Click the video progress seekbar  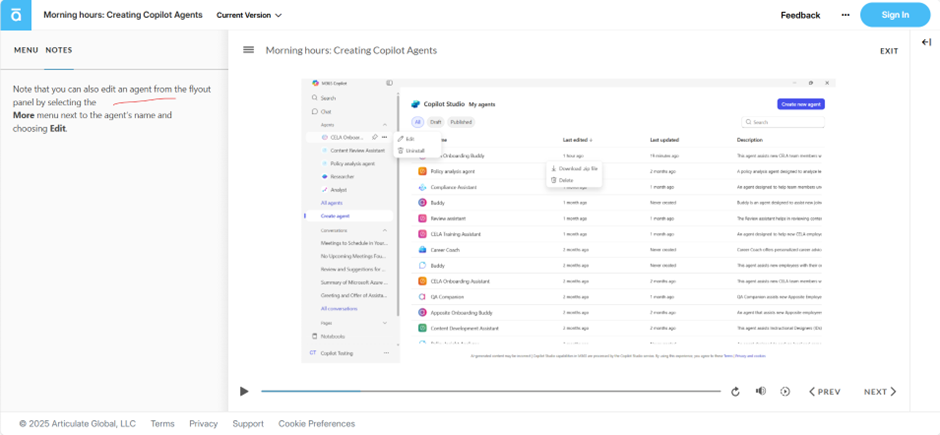pos(490,391)
